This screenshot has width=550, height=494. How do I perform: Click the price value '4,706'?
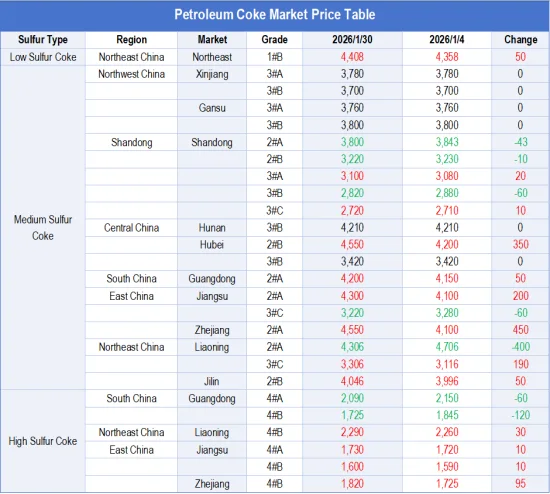pos(447,347)
